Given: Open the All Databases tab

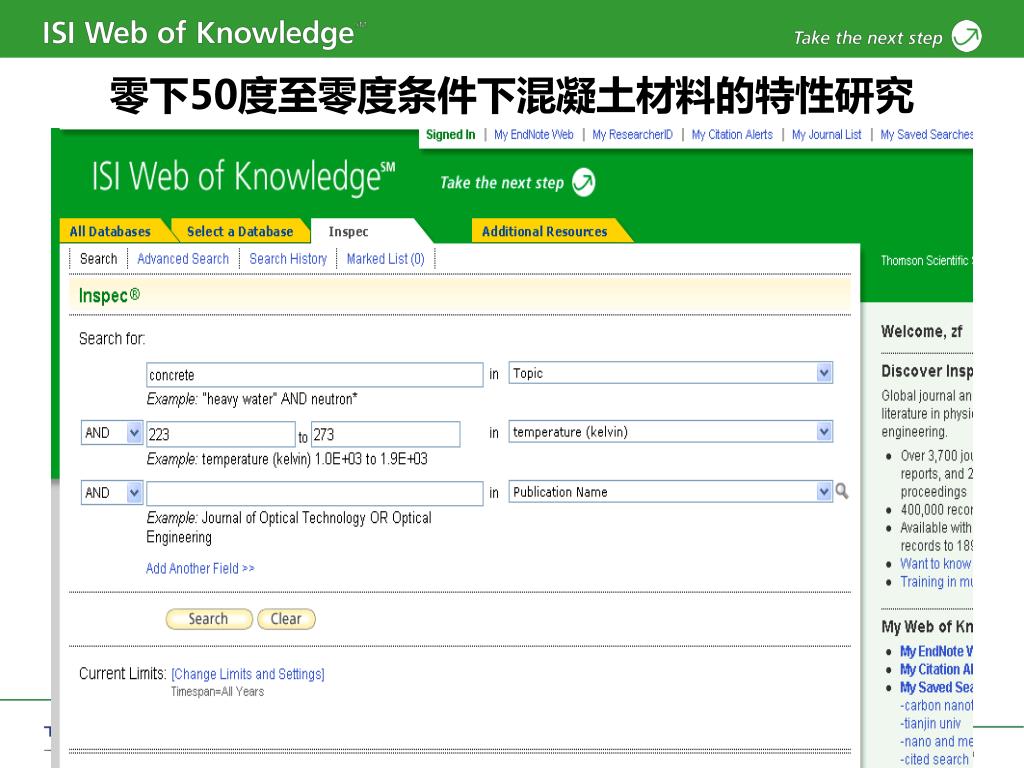Looking at the screenshot, I should [110, 231].
